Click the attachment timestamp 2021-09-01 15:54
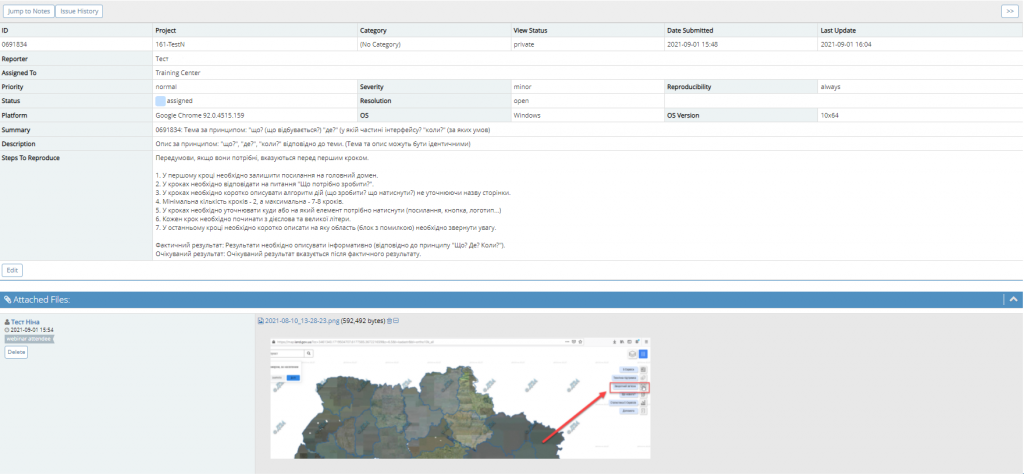Screen dimensions: 1024x475 pos(31,331)
